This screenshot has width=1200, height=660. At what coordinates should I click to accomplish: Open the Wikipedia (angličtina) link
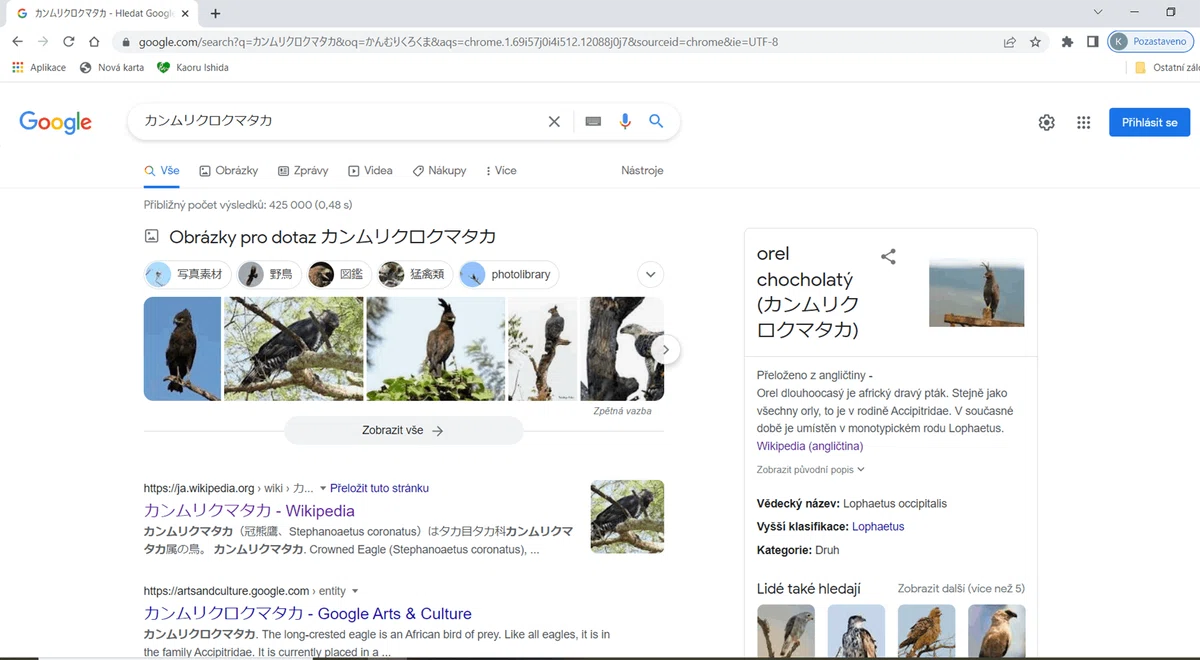tap(810, 446)
